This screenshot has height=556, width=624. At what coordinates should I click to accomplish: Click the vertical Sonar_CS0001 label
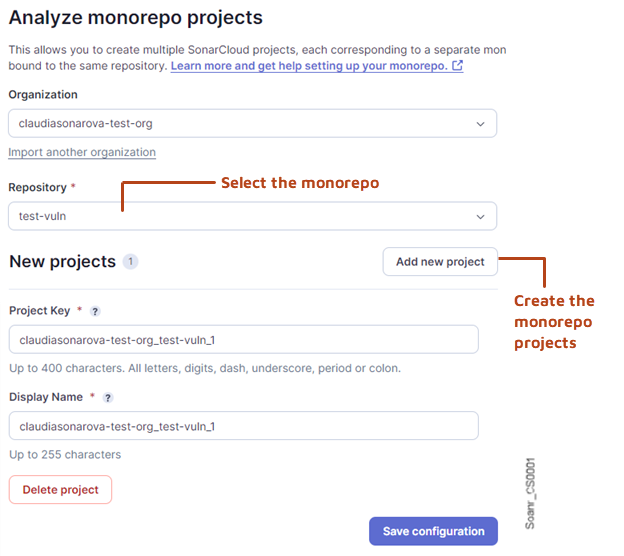[x=530, y=493]
